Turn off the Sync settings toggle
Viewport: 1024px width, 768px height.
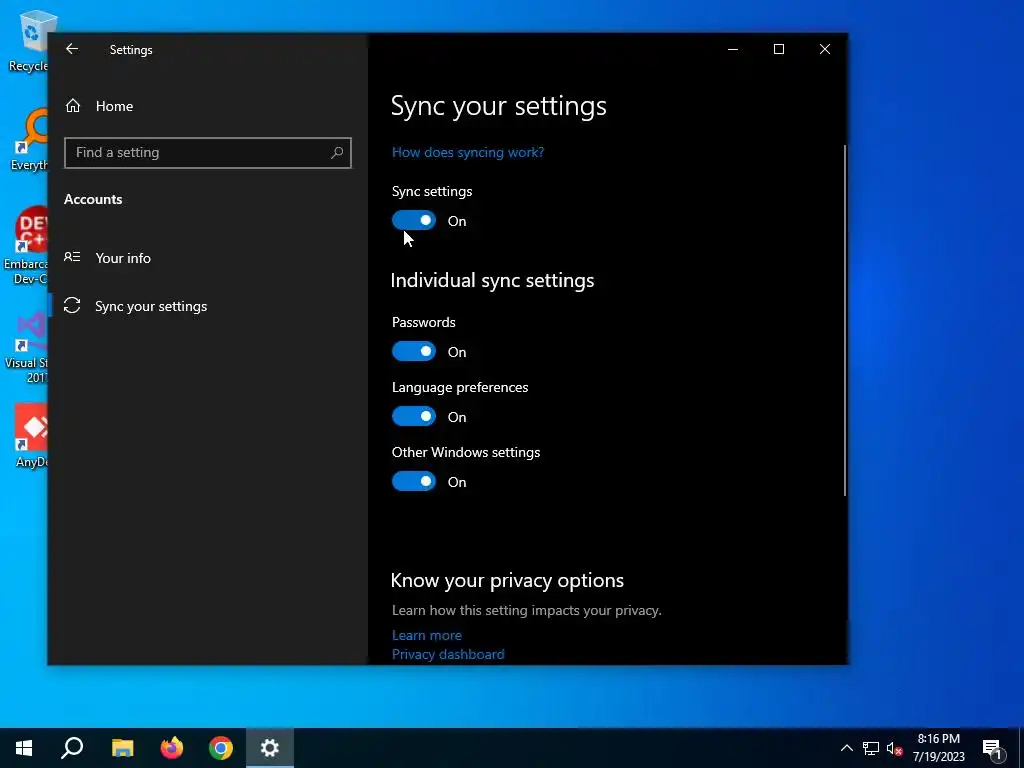[414, 220]
